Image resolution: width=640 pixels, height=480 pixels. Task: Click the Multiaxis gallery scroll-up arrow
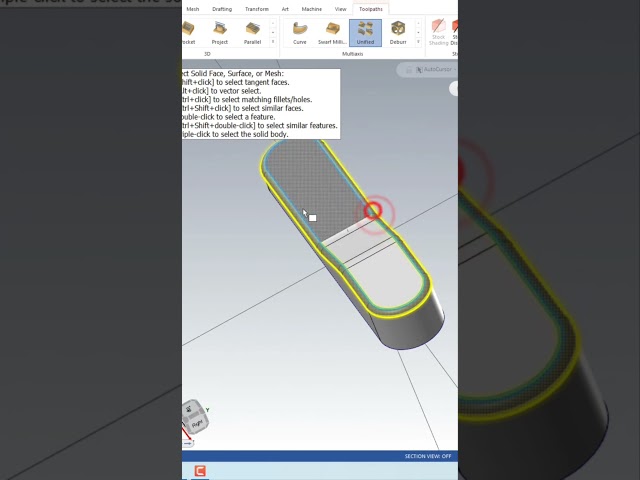pyautogui.click(x=418, y=23)
